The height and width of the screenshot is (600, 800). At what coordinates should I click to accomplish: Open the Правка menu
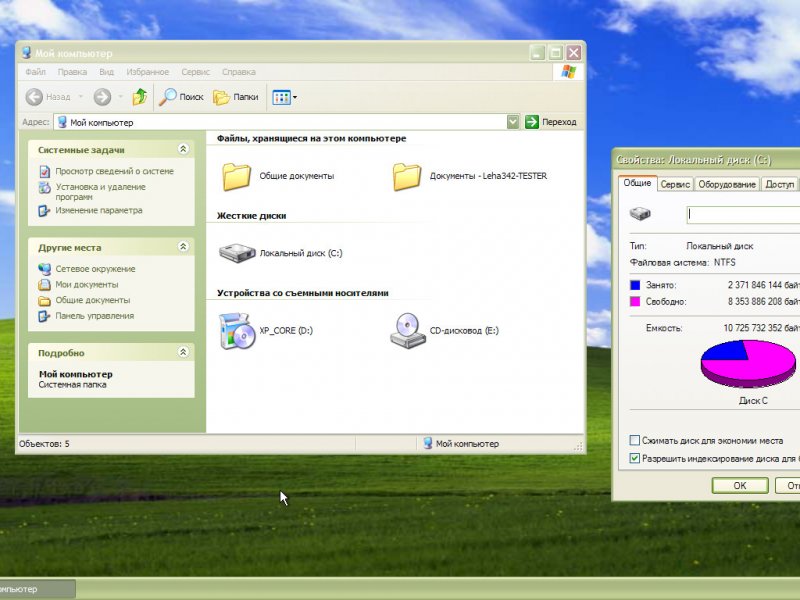point(72,72)
